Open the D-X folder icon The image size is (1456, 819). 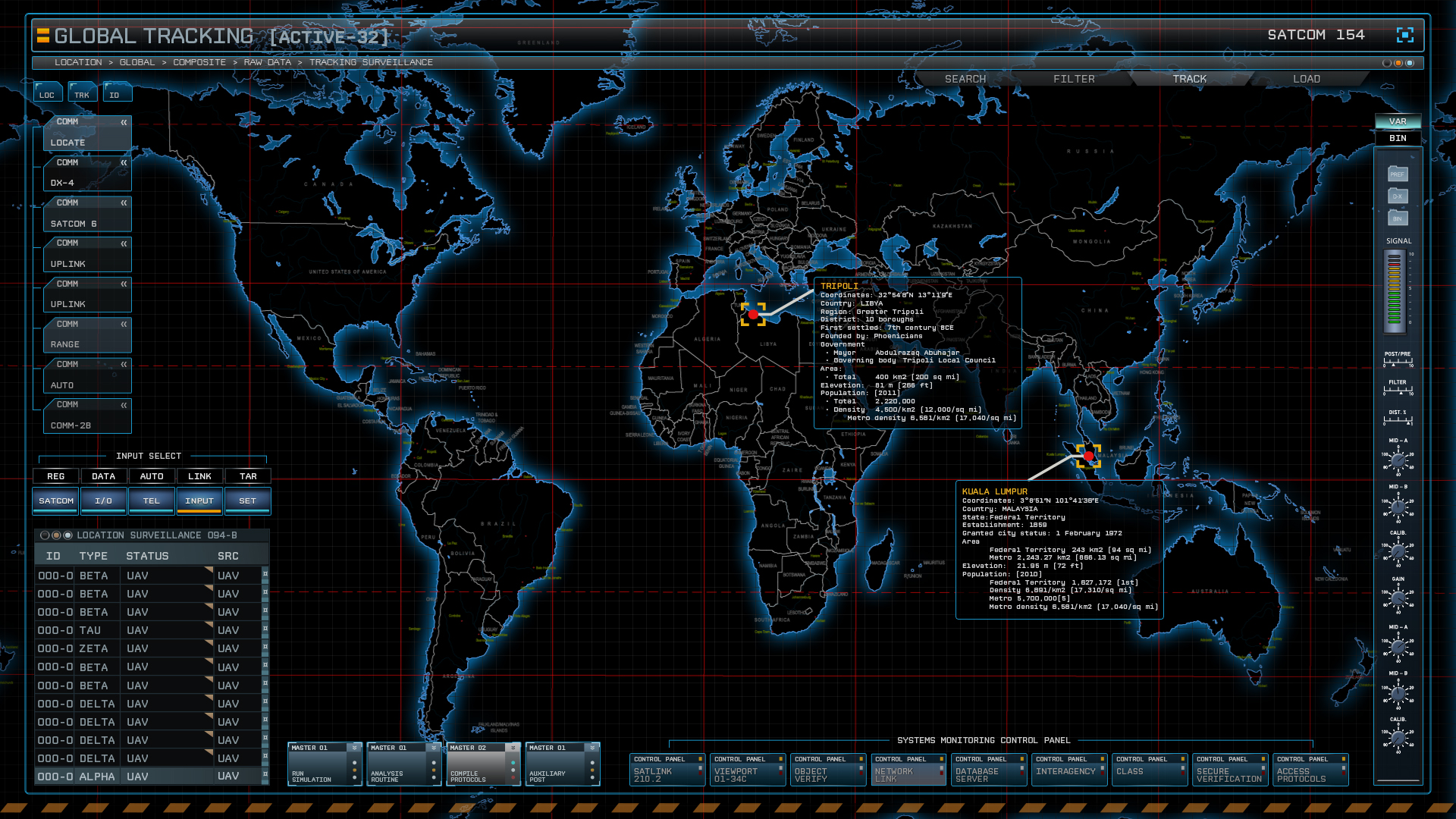1398,196
